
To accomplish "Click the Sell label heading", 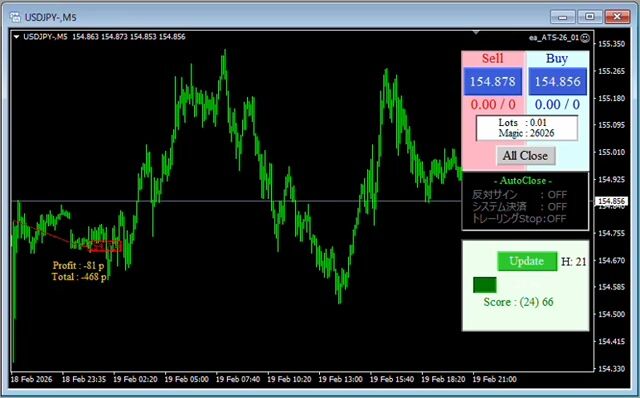I will tap(493, 58).
